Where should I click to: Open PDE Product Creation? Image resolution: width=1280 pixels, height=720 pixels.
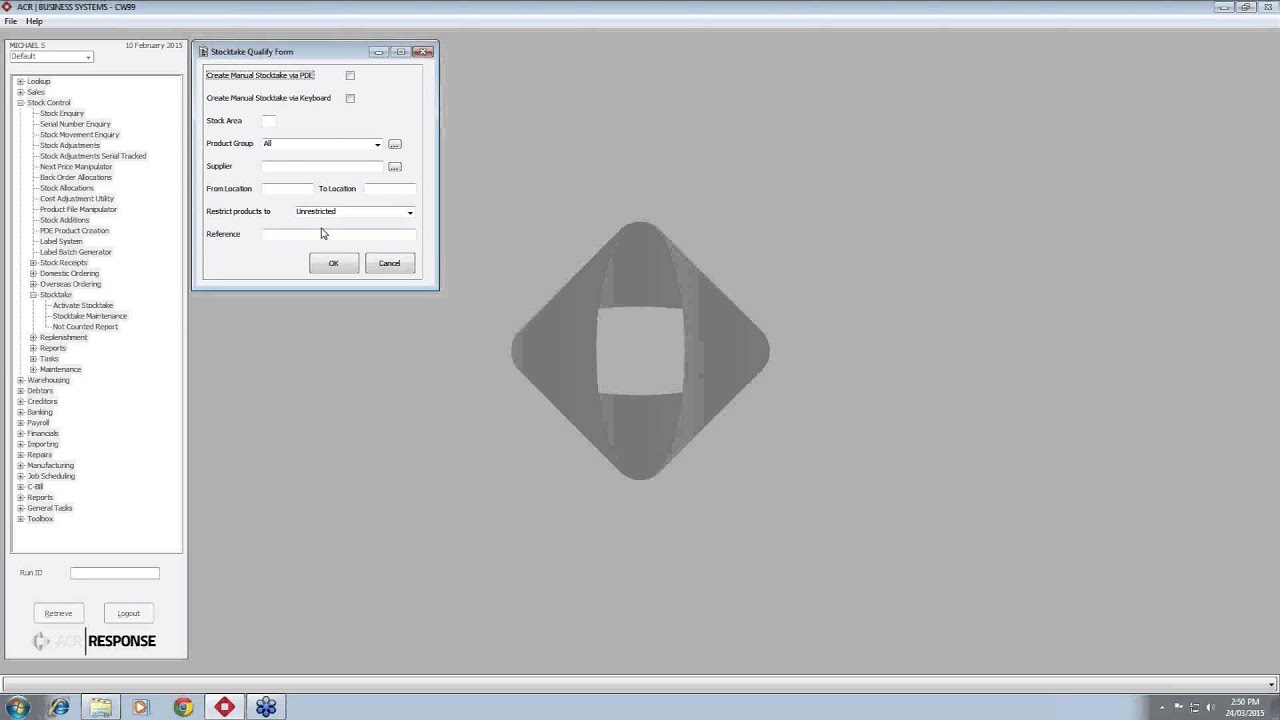[x=74, y=231]
